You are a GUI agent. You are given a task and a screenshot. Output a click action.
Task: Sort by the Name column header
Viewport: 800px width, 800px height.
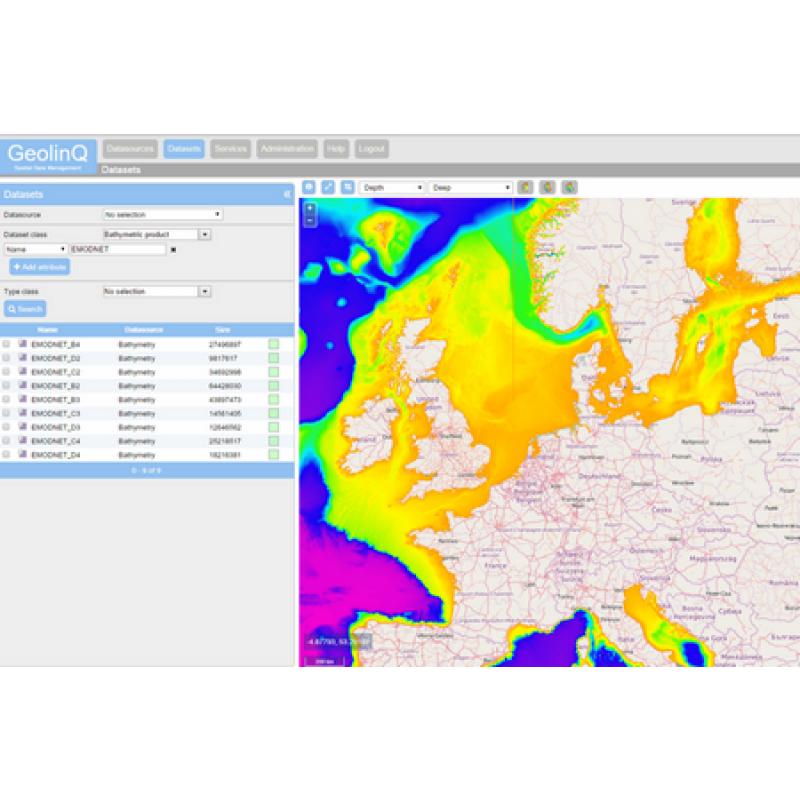(47, 330)
